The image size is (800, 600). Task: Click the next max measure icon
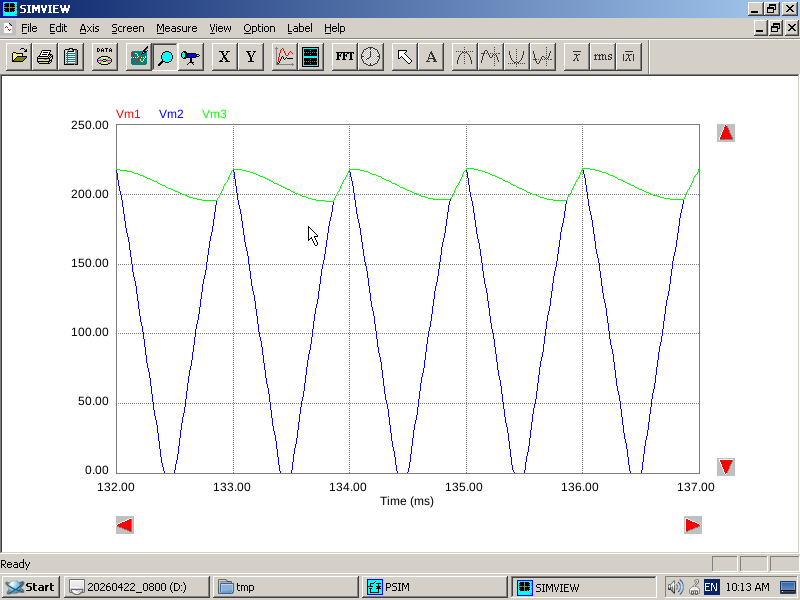coord(490,56)
